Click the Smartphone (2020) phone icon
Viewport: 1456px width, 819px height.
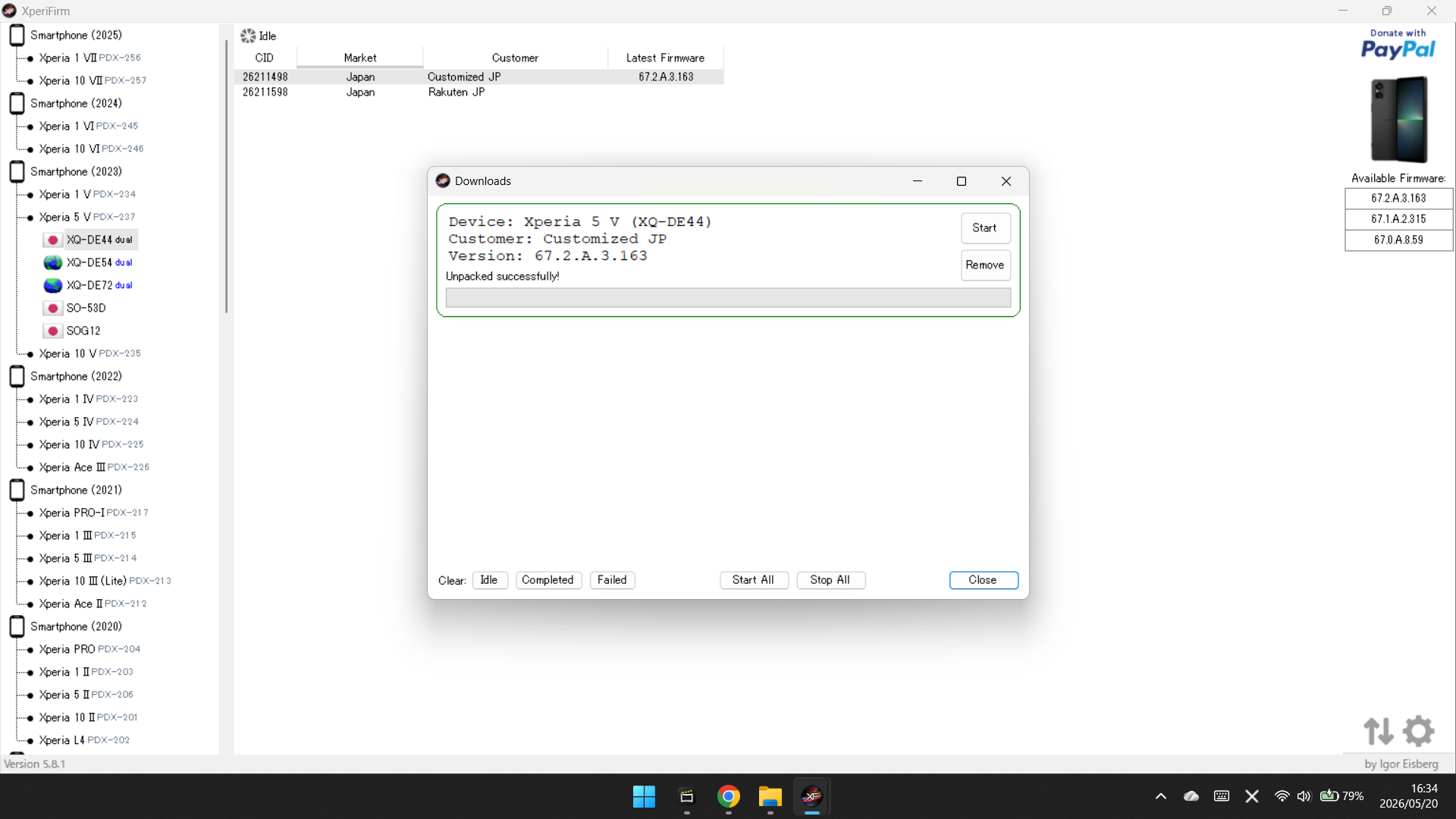[x=17, y=626]
